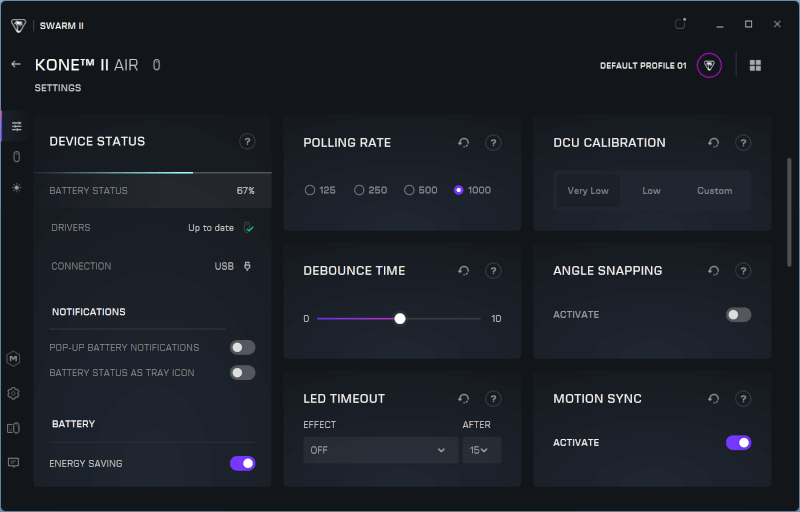Open the feedback chat sidebar icon
800x512 pixels.
click(14, 463)
